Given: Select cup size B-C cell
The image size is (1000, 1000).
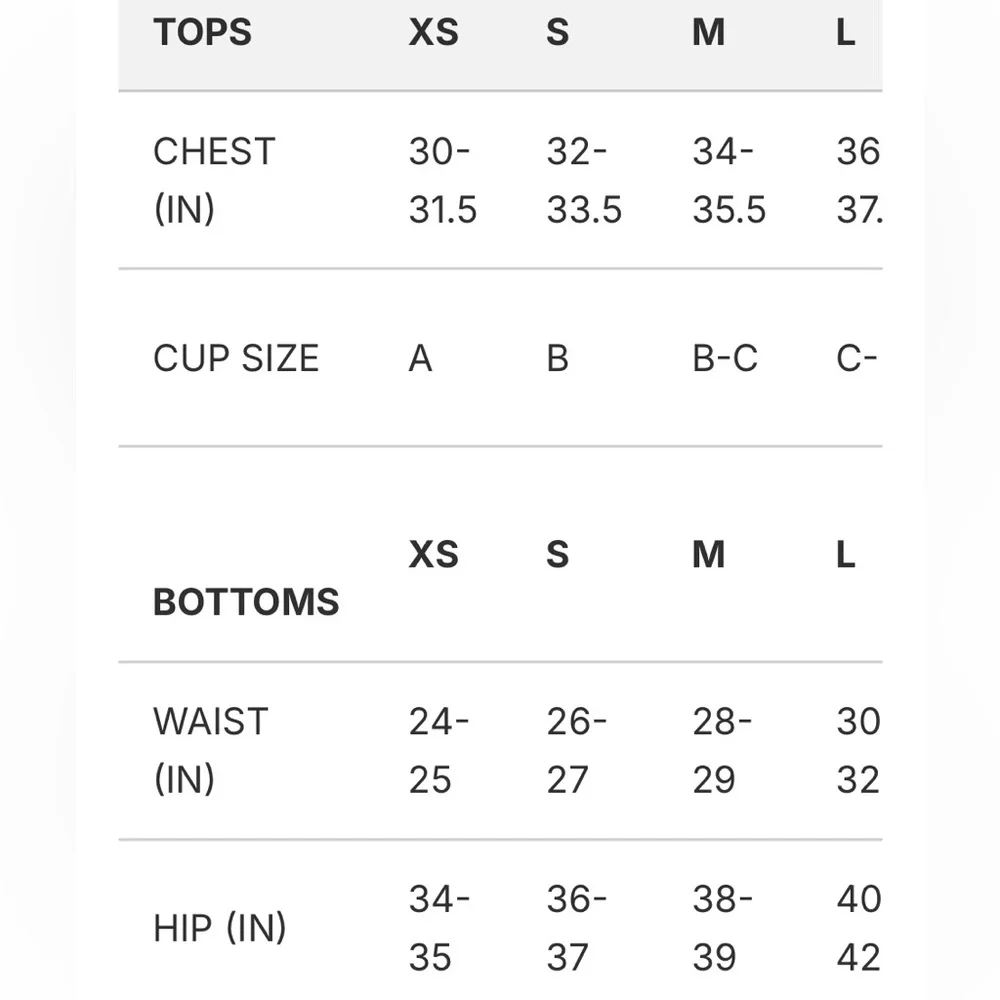Looking at the screenshot, I should pos(725,358).
